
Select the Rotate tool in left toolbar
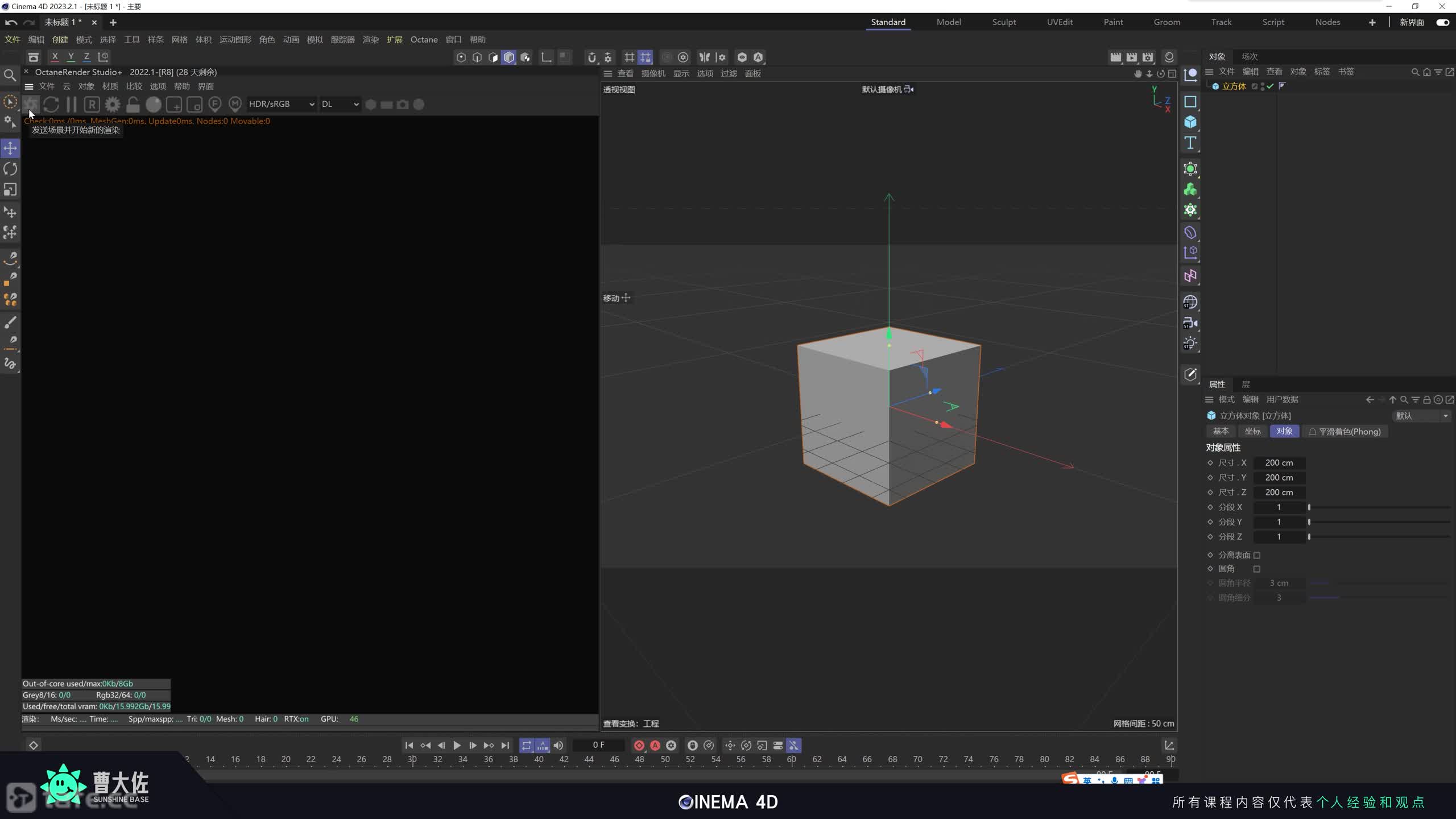pyautogui.click(x=10, y=169)
